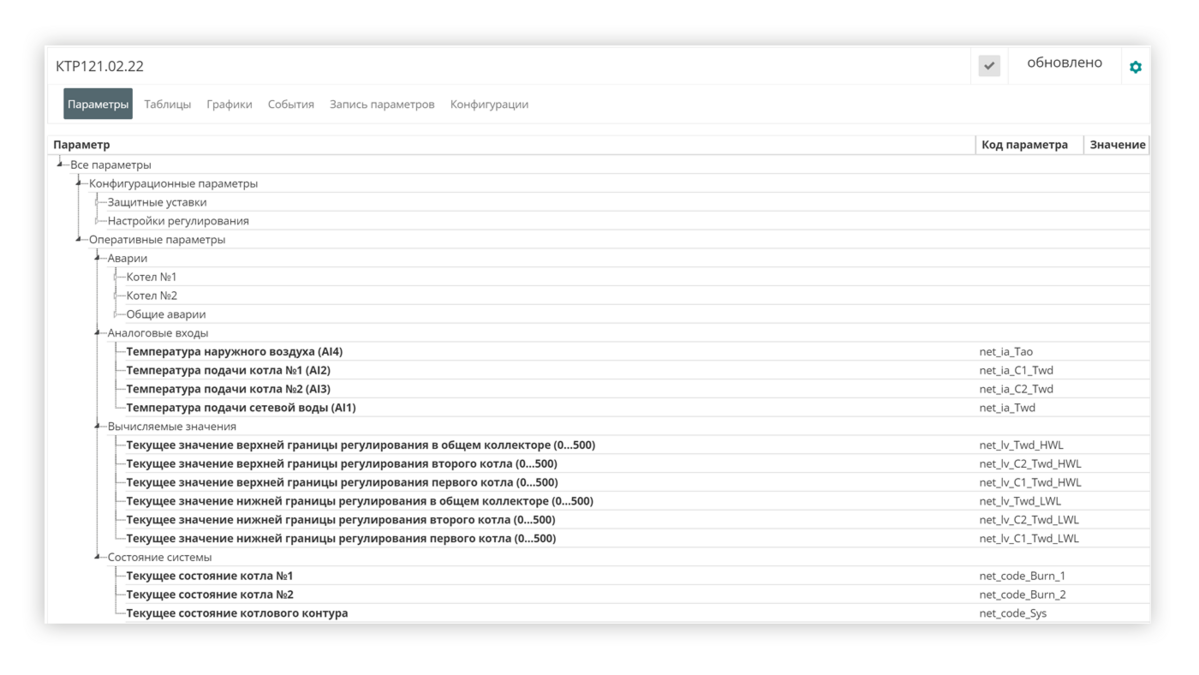The image size is (1199, 675).
Task: Collapse the Оперативные параметры node
Action: click(x=78, y=239)
